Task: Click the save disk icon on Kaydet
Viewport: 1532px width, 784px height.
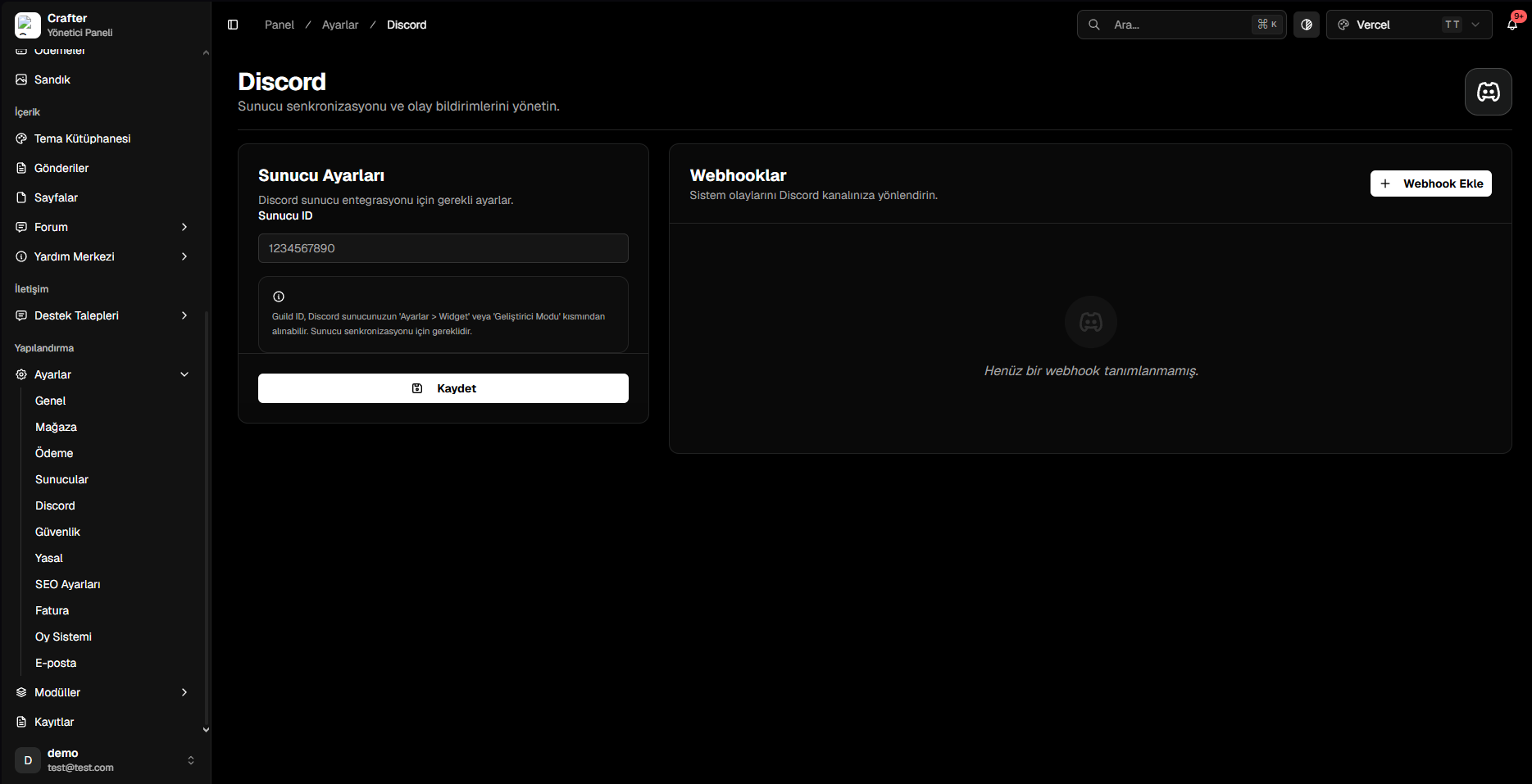Action: 417,388
